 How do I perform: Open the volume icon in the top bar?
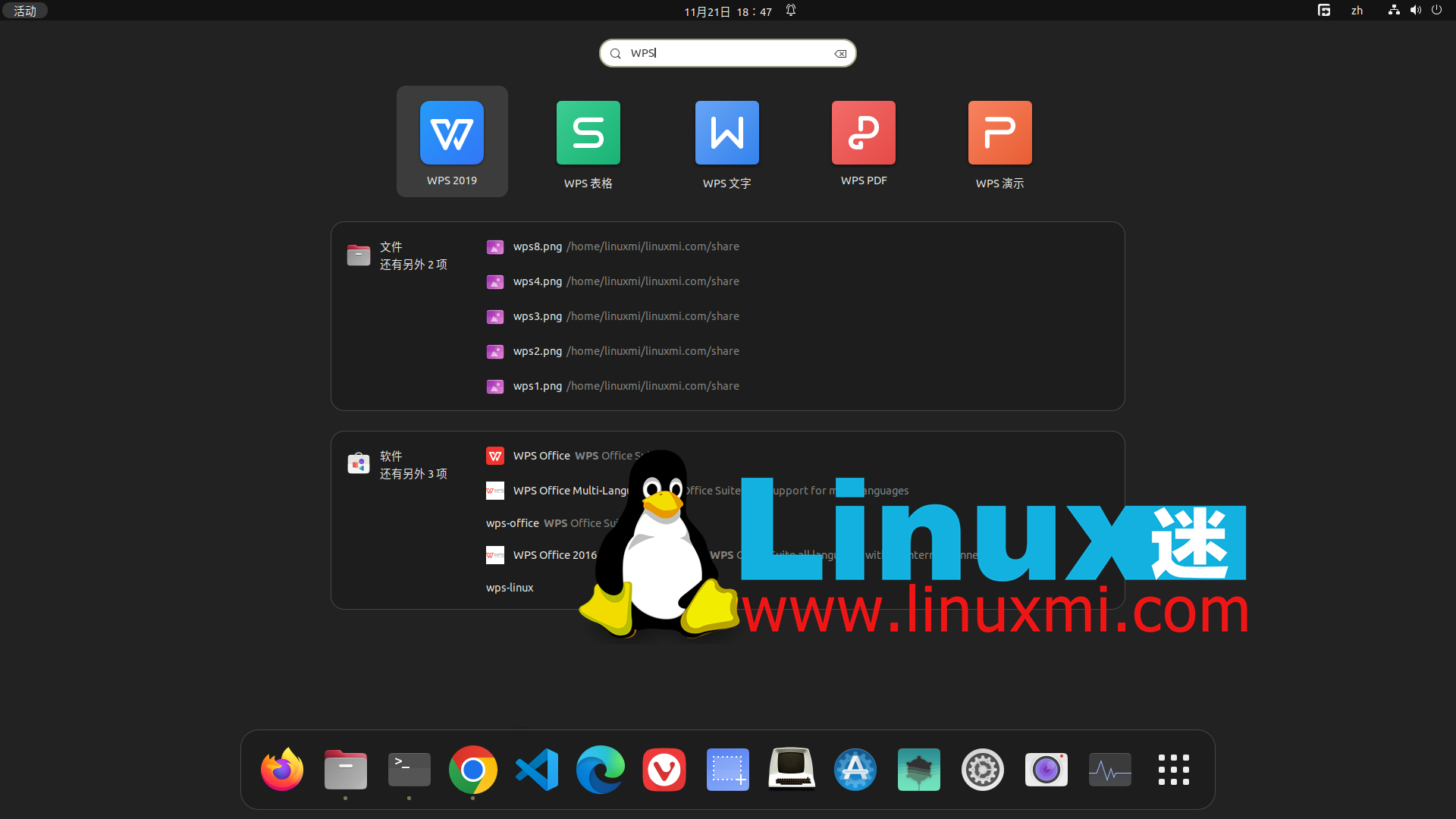click(1415, 11)
